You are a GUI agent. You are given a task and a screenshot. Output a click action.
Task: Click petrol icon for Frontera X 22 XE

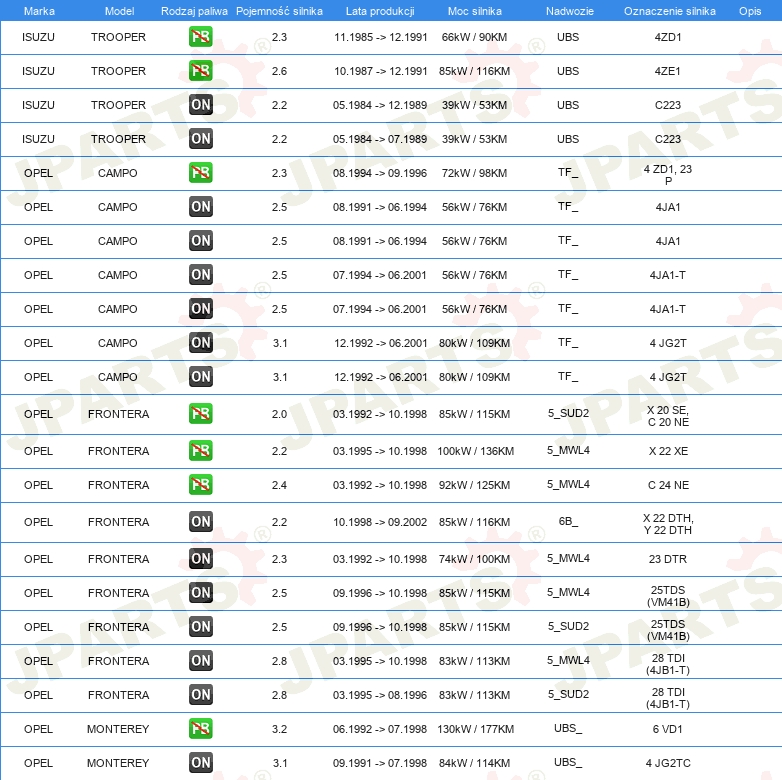[200, 450]
